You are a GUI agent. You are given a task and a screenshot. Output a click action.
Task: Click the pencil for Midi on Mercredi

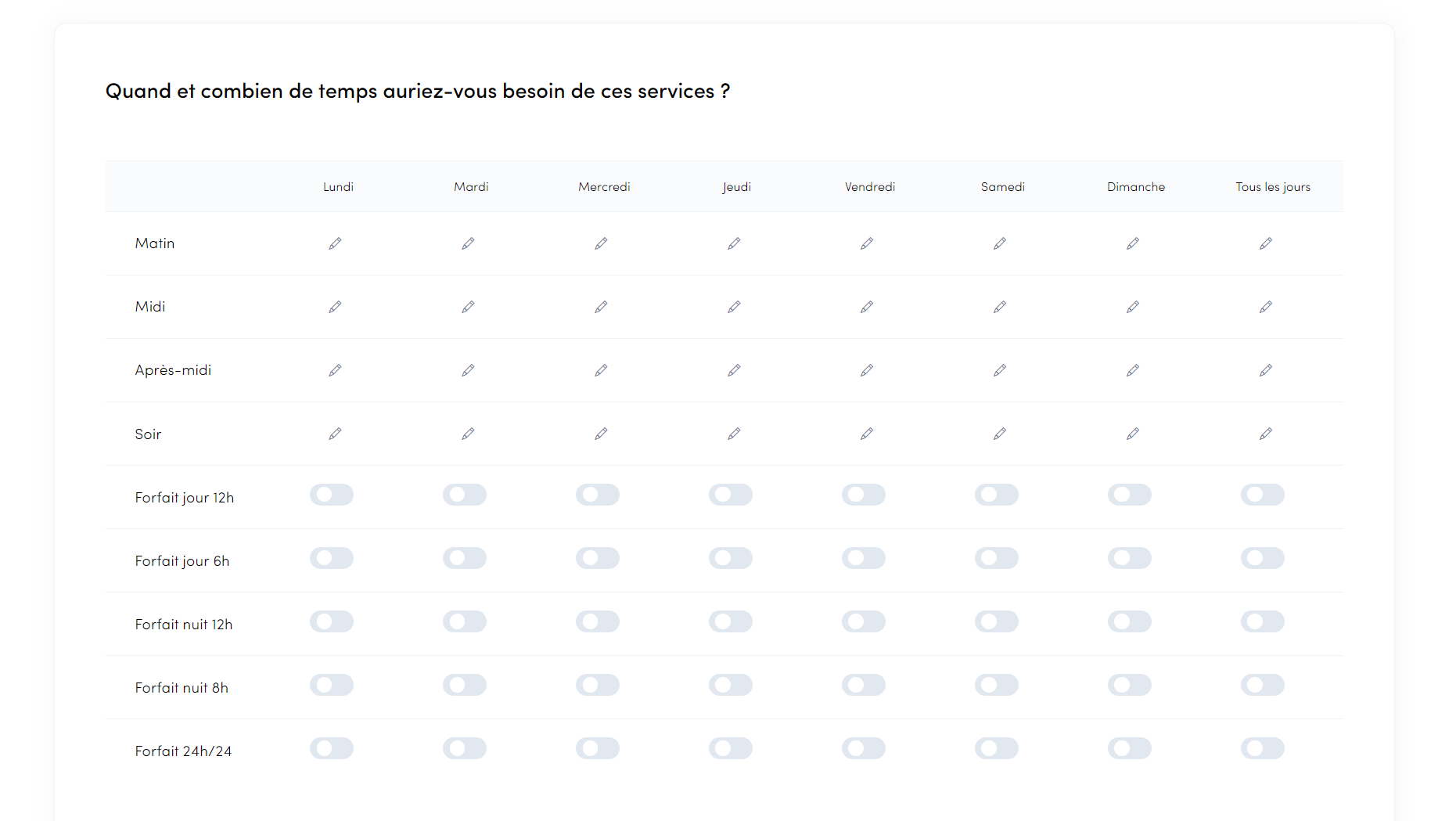601,307
